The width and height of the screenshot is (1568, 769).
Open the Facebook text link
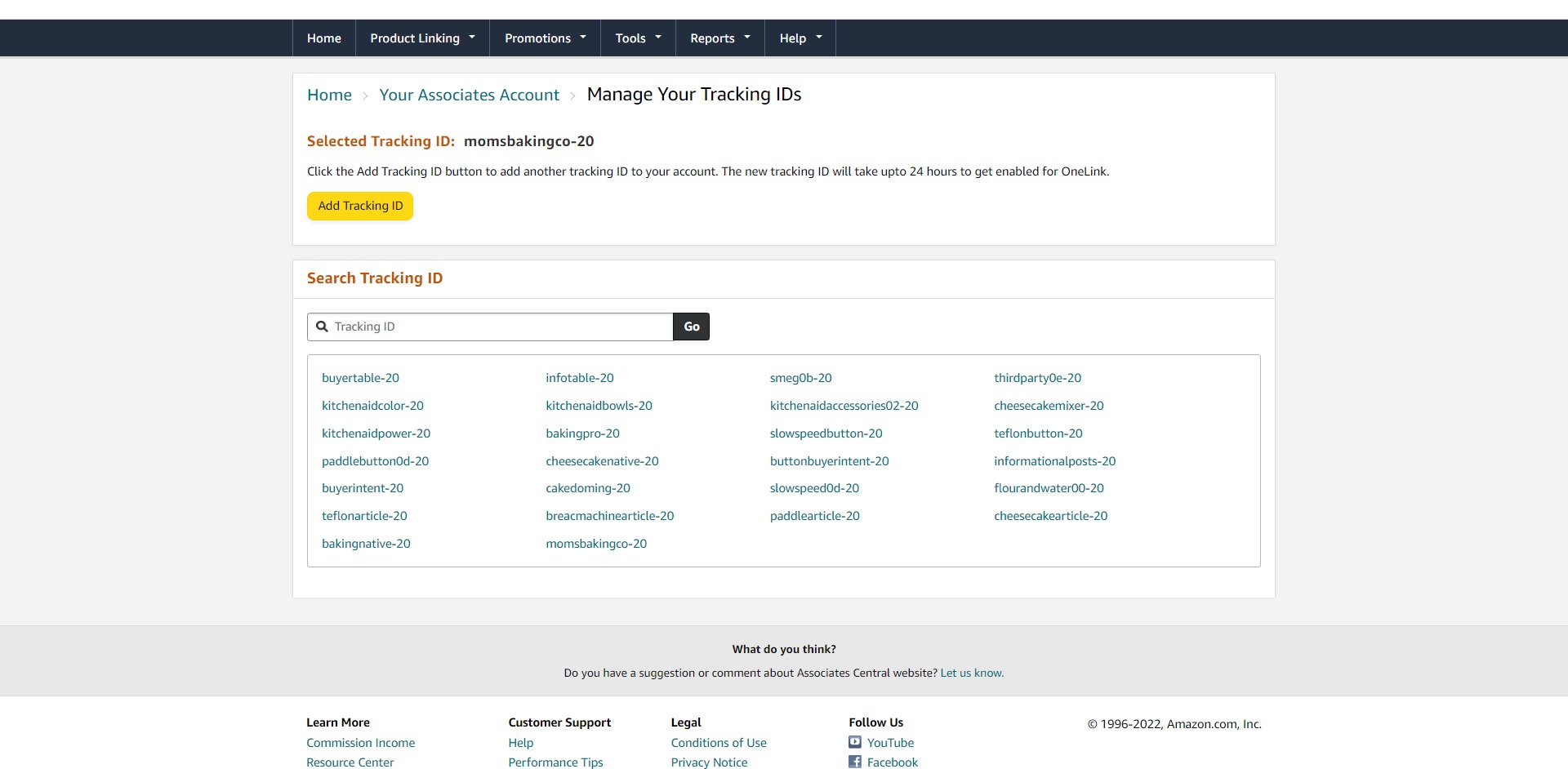click(x=892, y=762)
